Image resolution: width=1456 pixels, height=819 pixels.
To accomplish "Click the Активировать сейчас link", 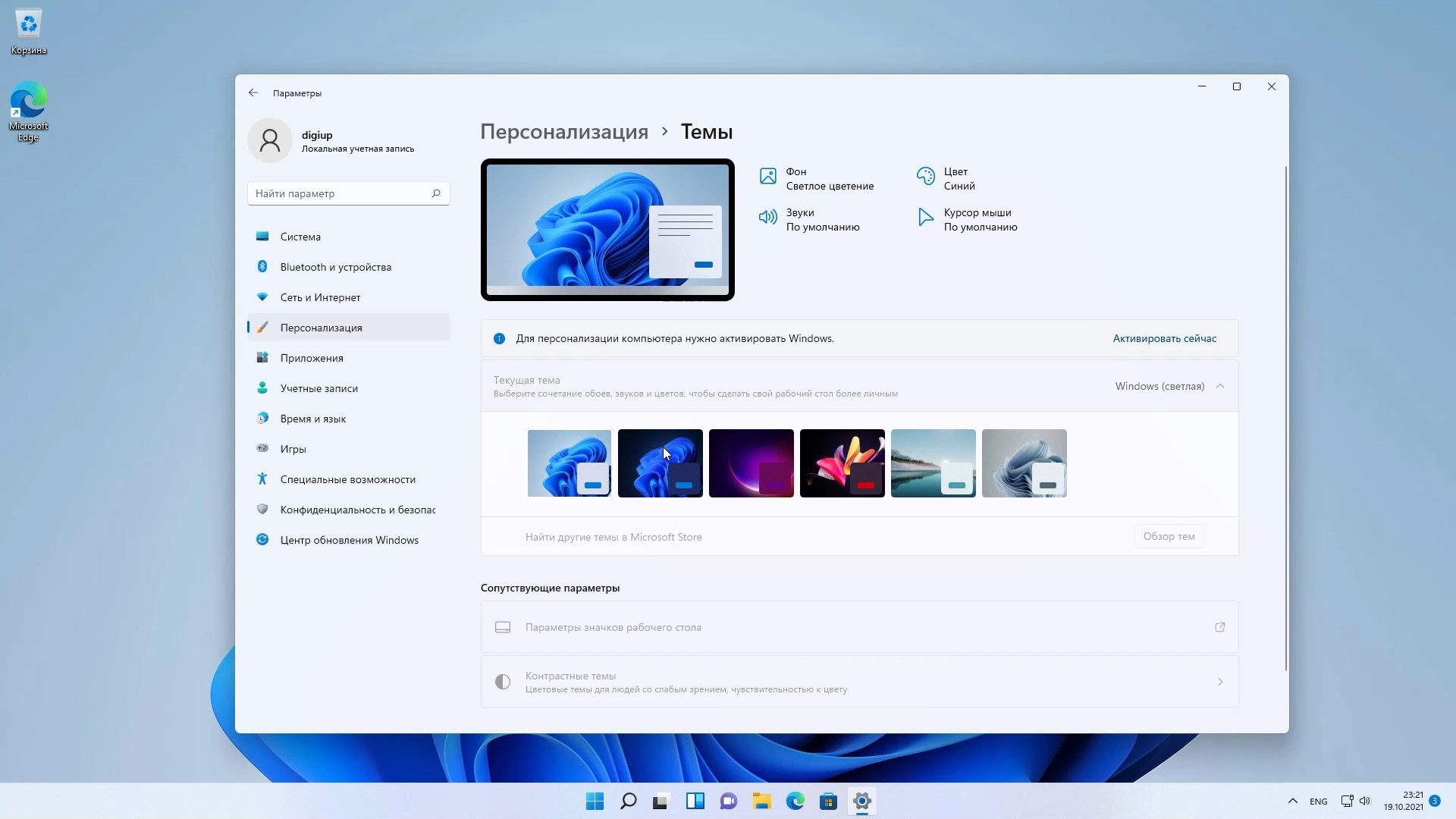I will (1164, 338).
